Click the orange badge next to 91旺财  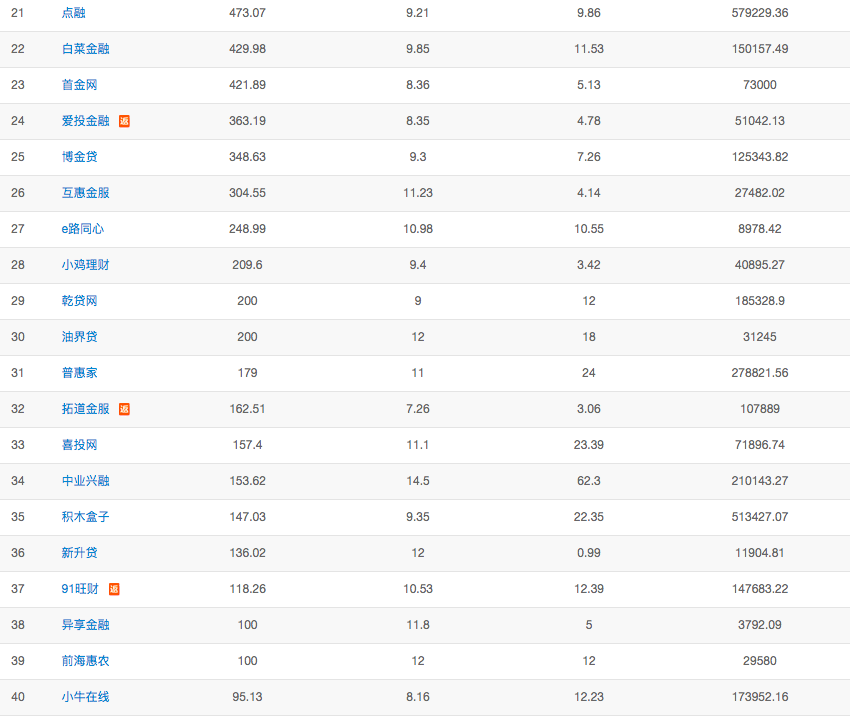pos(114,589)
